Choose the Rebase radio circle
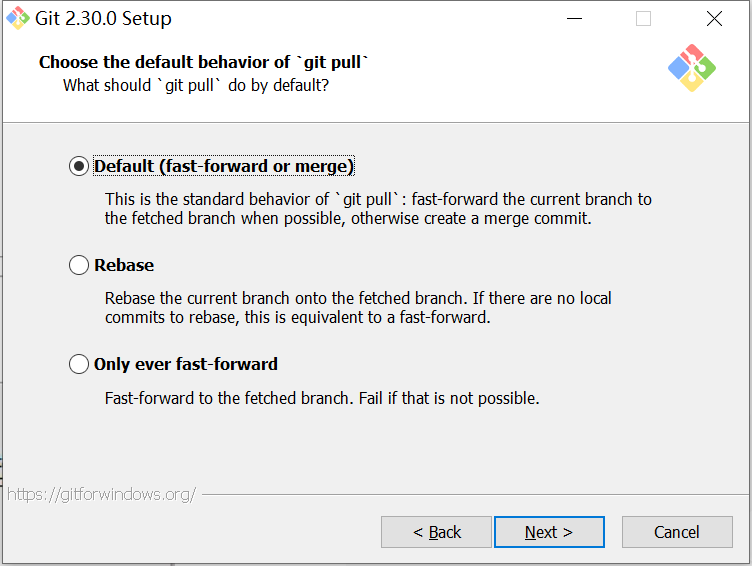This screenshot has width=752, height=566. 79,265
